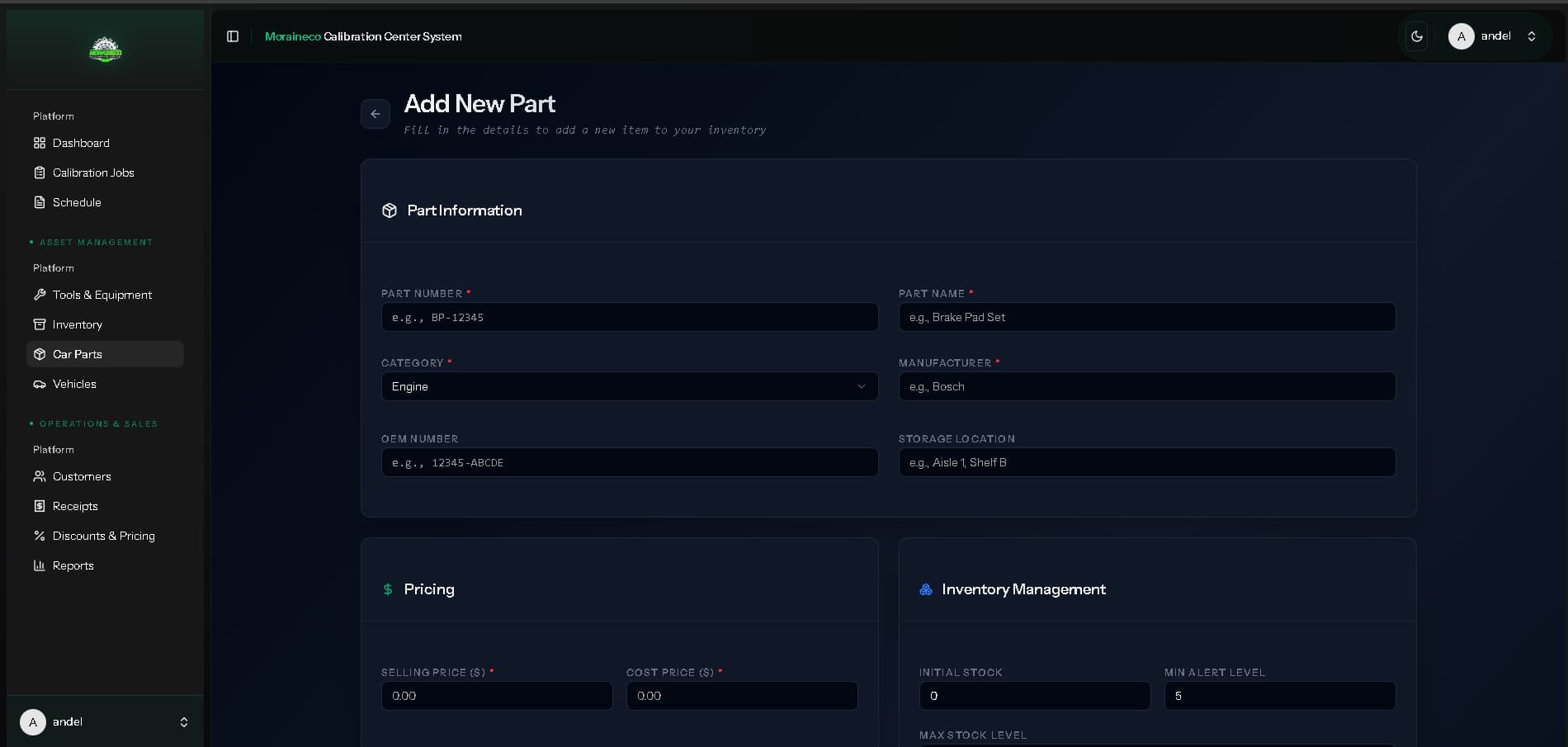The width and height of the screenshot is (1568, 747).
Task: Click the Manufacturer input field
Action: (x=1147, y=386)
